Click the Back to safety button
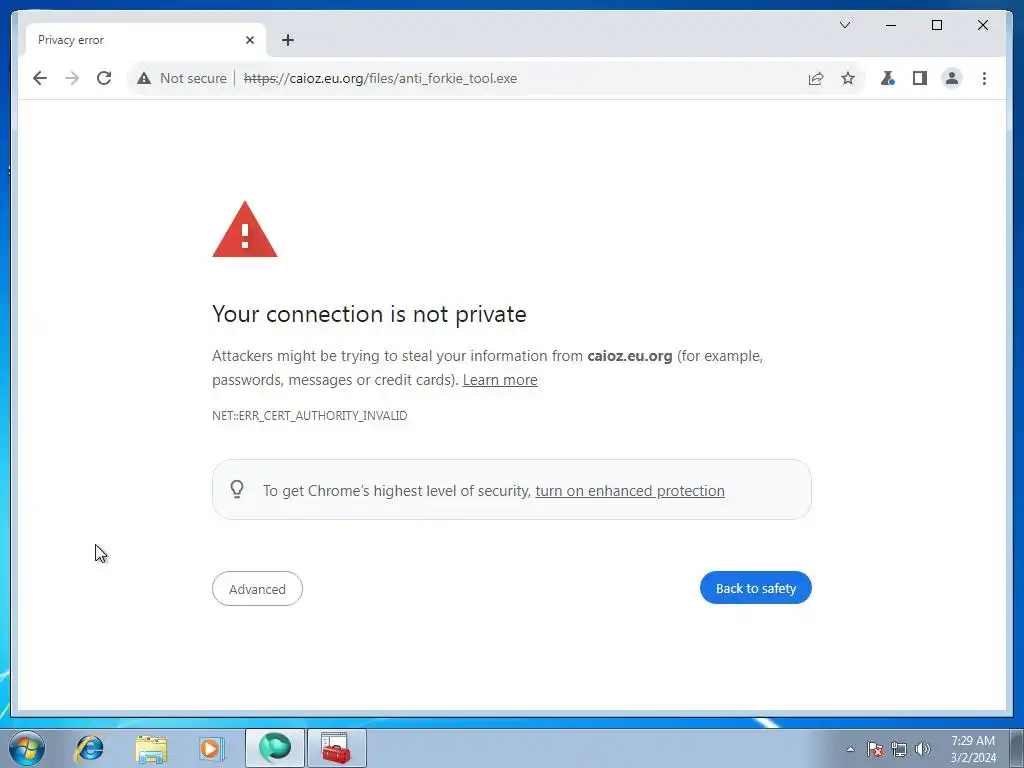This screenshot has height=768, width=1024. click(x=756, y=588)
